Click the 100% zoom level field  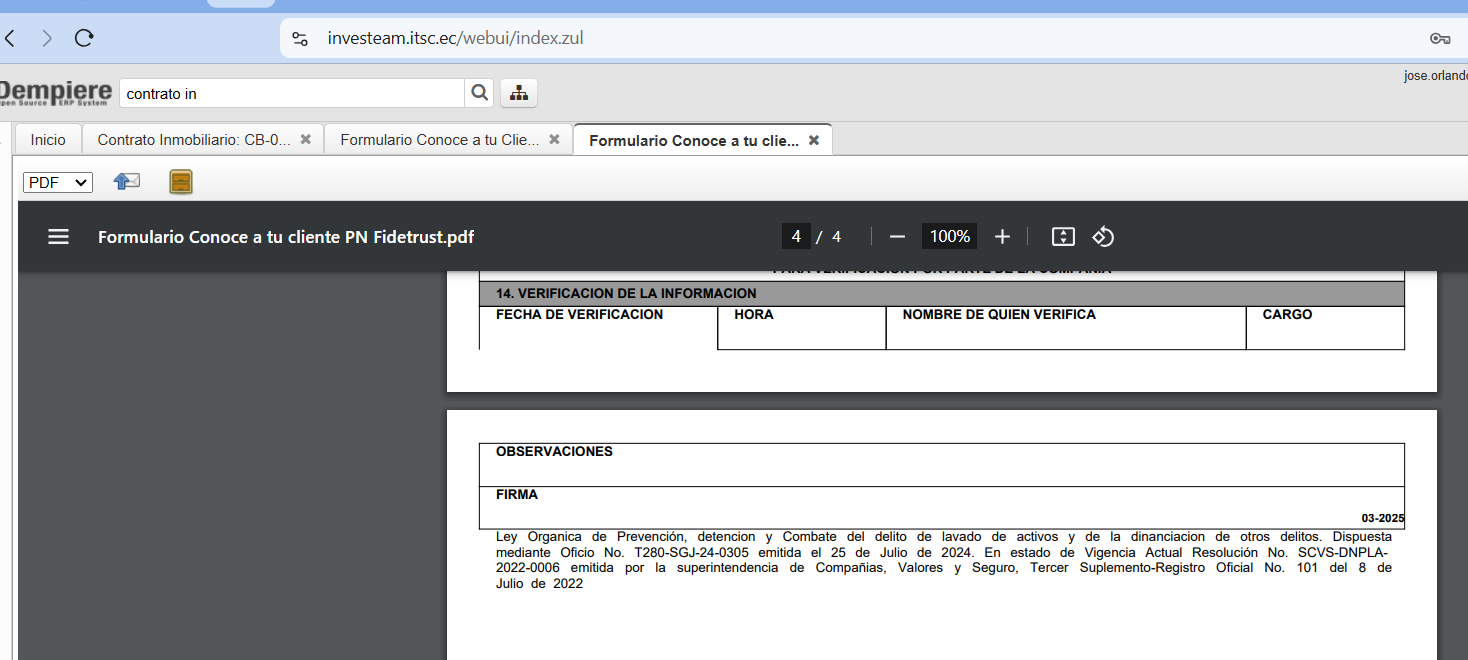pos(949,237)
